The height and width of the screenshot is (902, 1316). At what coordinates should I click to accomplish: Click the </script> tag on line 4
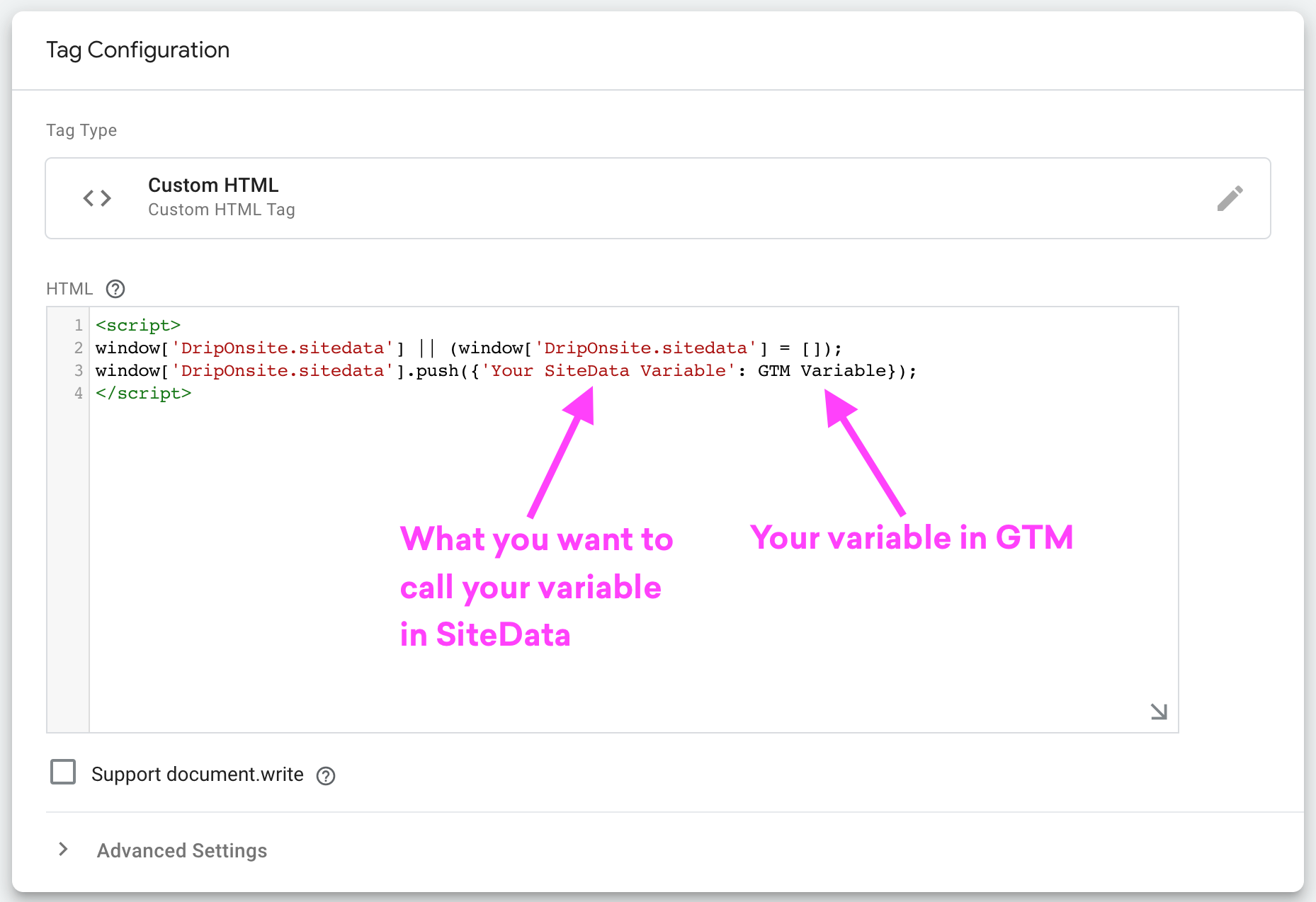coord(143,393)
